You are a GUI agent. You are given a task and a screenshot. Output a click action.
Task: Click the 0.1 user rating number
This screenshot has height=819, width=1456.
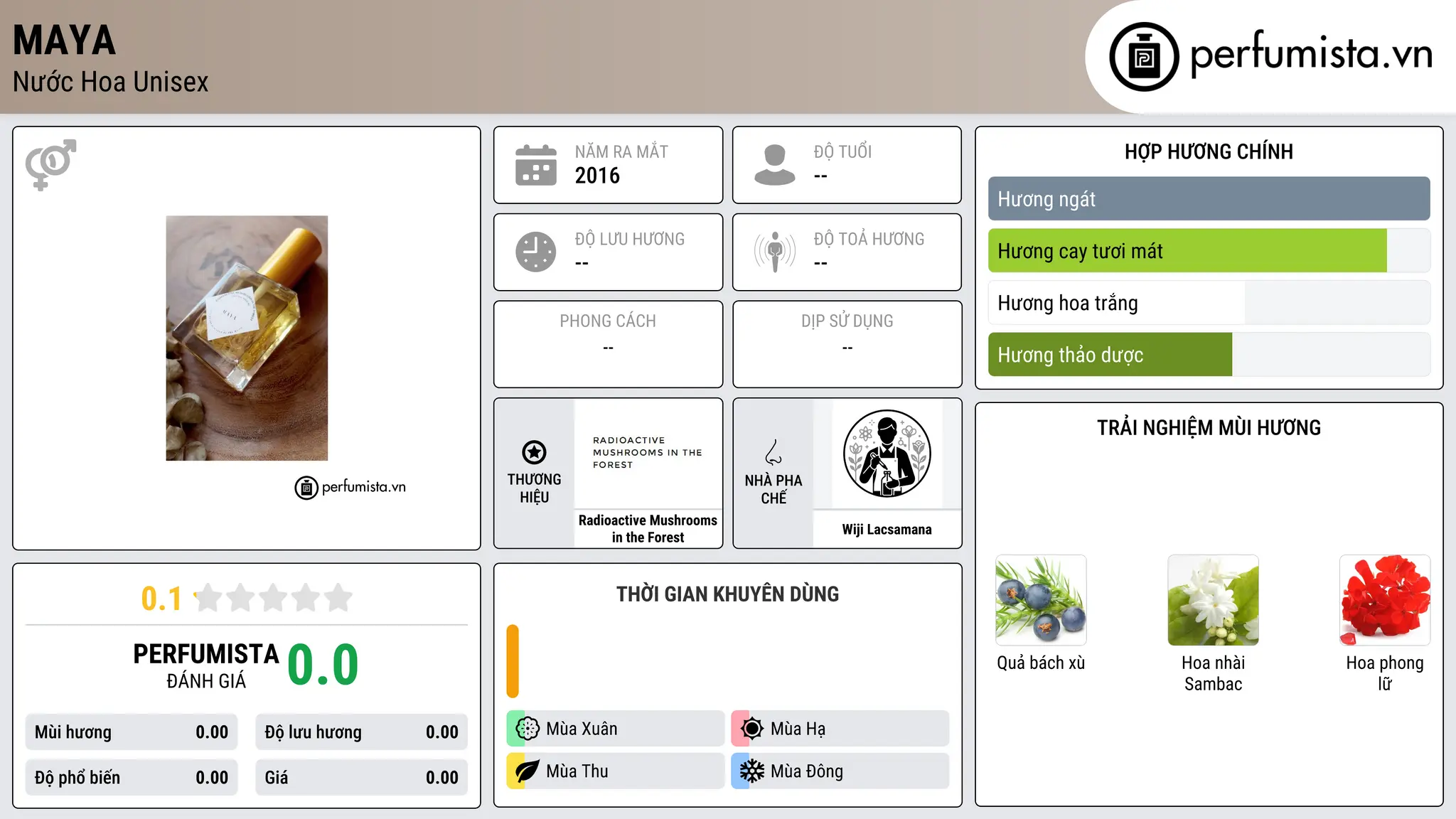point(161,599)
